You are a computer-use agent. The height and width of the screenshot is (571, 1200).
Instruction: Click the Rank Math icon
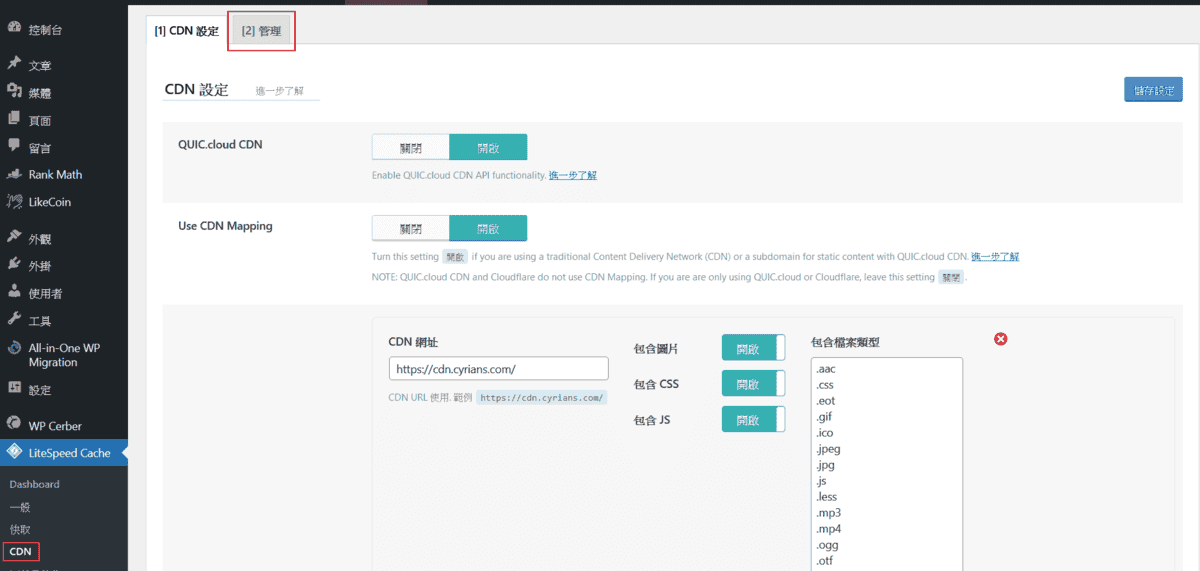coord(15,174)
